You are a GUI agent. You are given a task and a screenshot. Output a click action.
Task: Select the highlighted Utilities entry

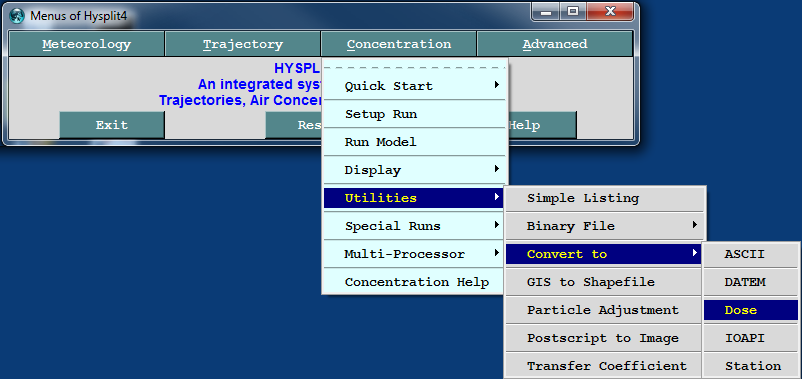click(415, 198)
